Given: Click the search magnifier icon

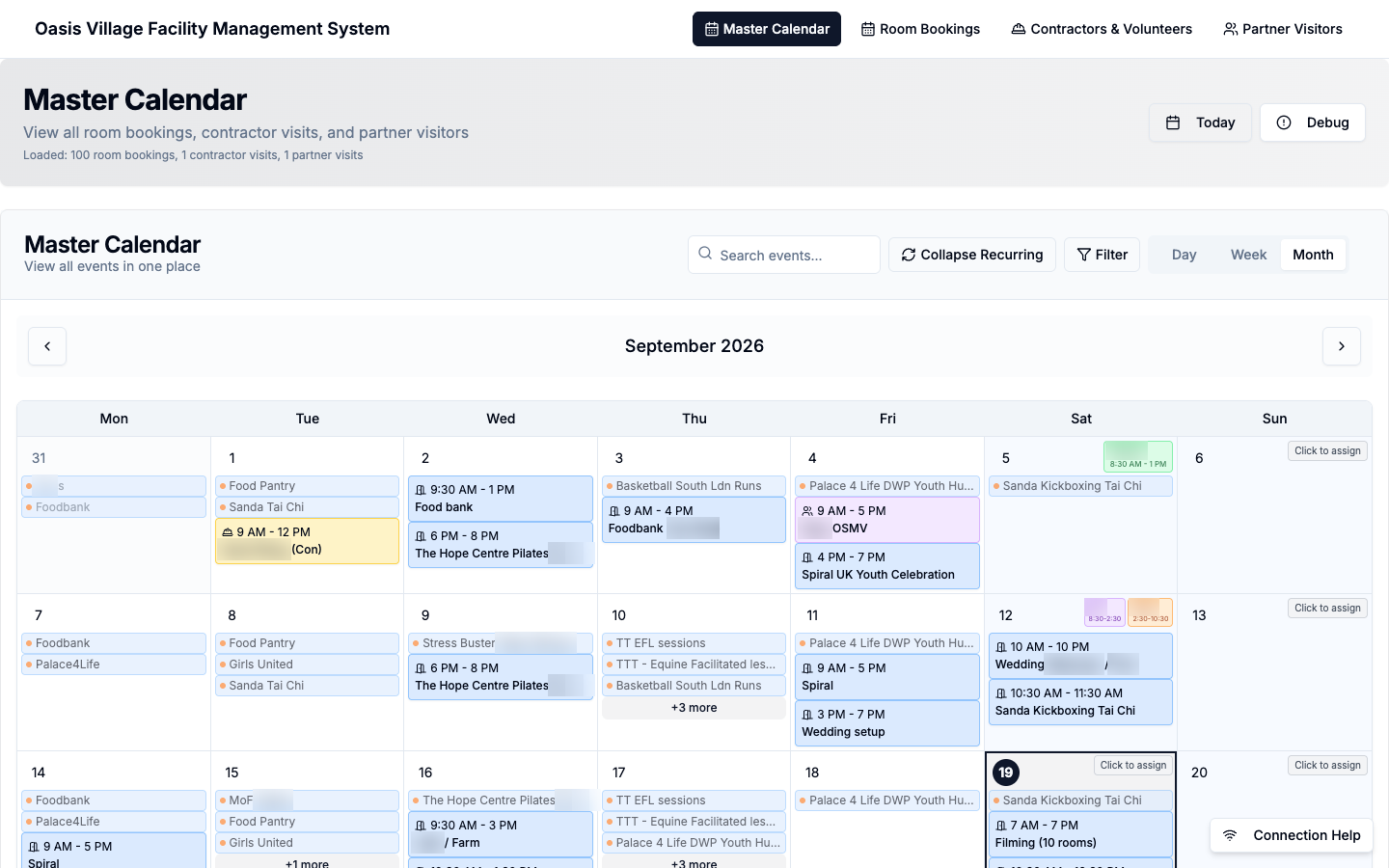Looking at the screenshot, I should coord(705,254).
